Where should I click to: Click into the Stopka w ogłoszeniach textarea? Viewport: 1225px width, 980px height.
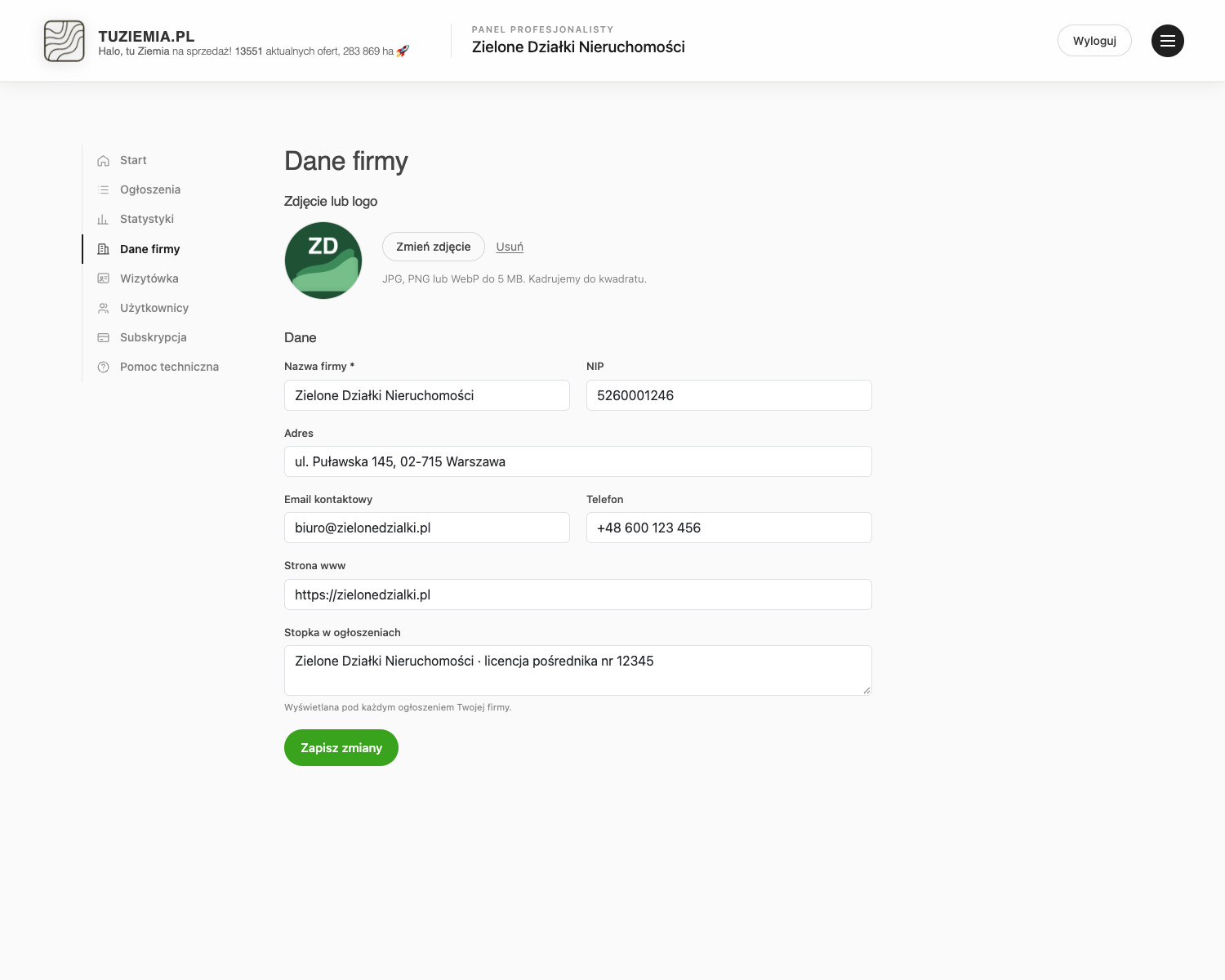point(578,670)
